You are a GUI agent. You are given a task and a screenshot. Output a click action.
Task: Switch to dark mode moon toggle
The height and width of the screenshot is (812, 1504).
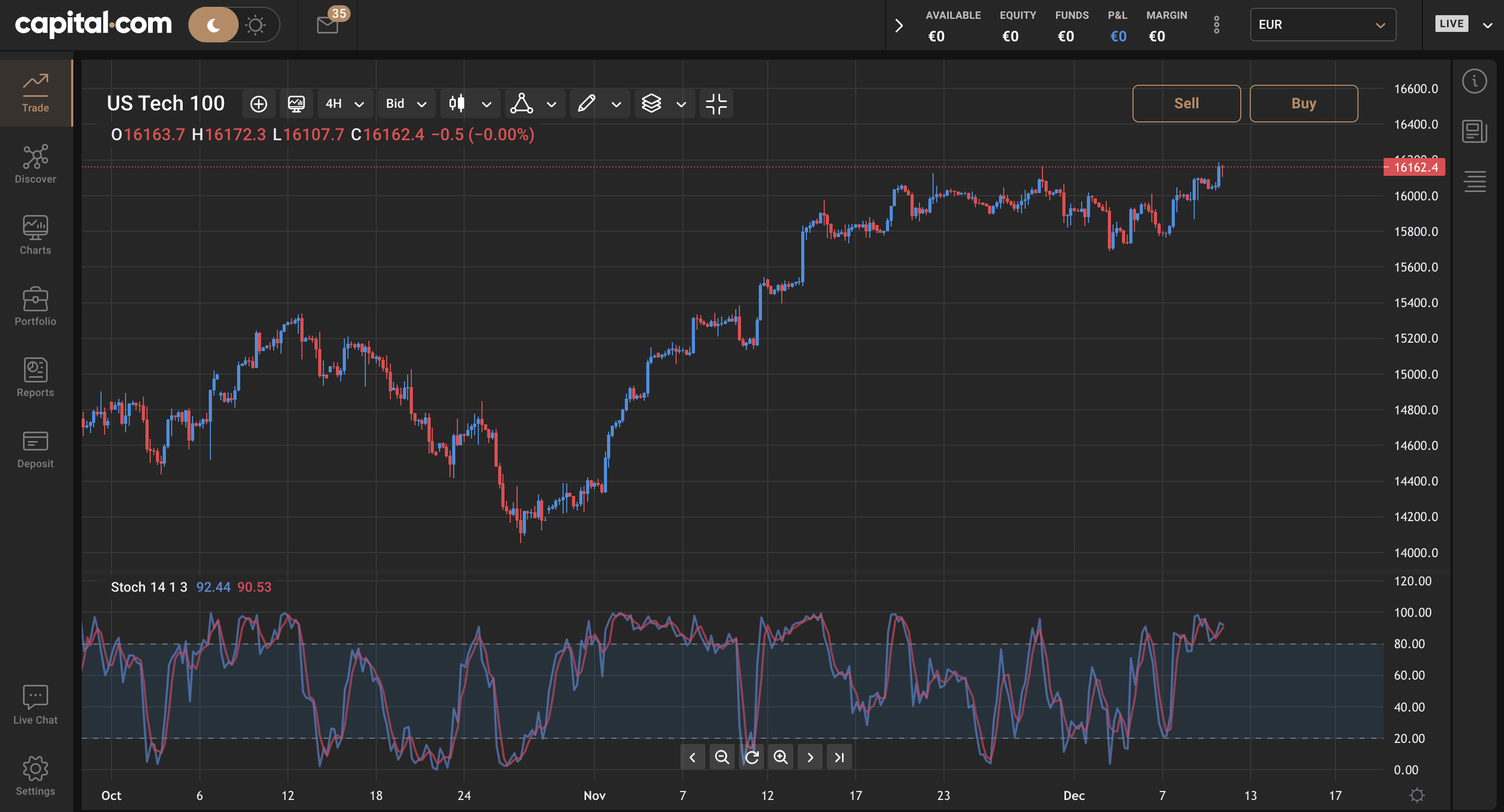(x=213, y=25)
